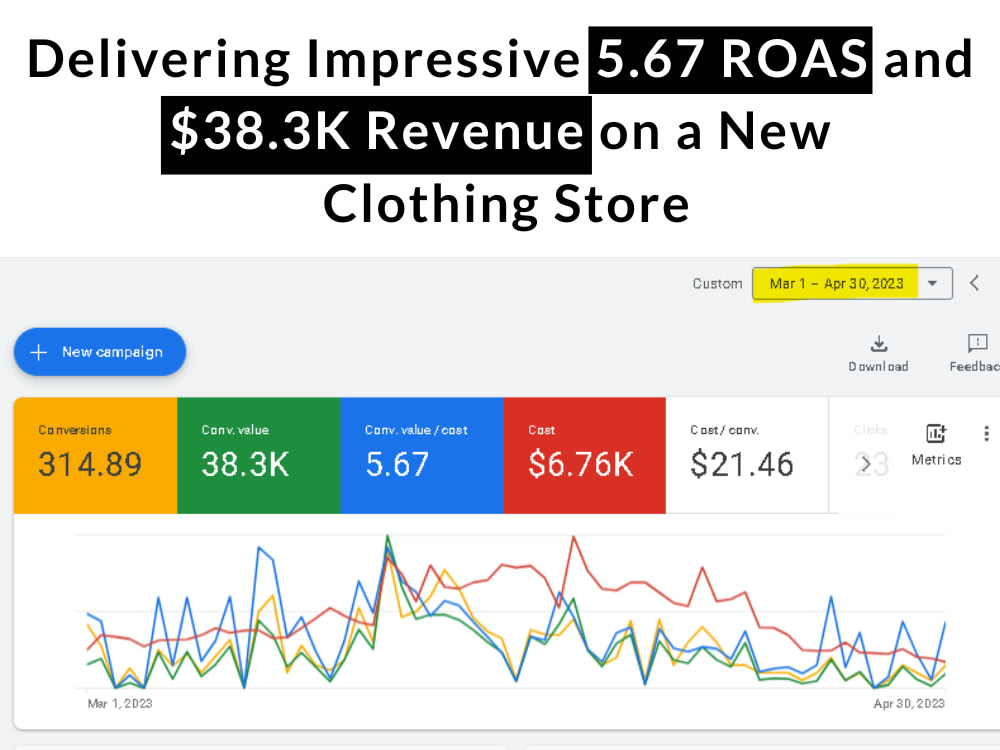This screenshot has width=1000, height=750.
Task: Click the Clothing Store headline text
Action: click(x=506, y=204)
